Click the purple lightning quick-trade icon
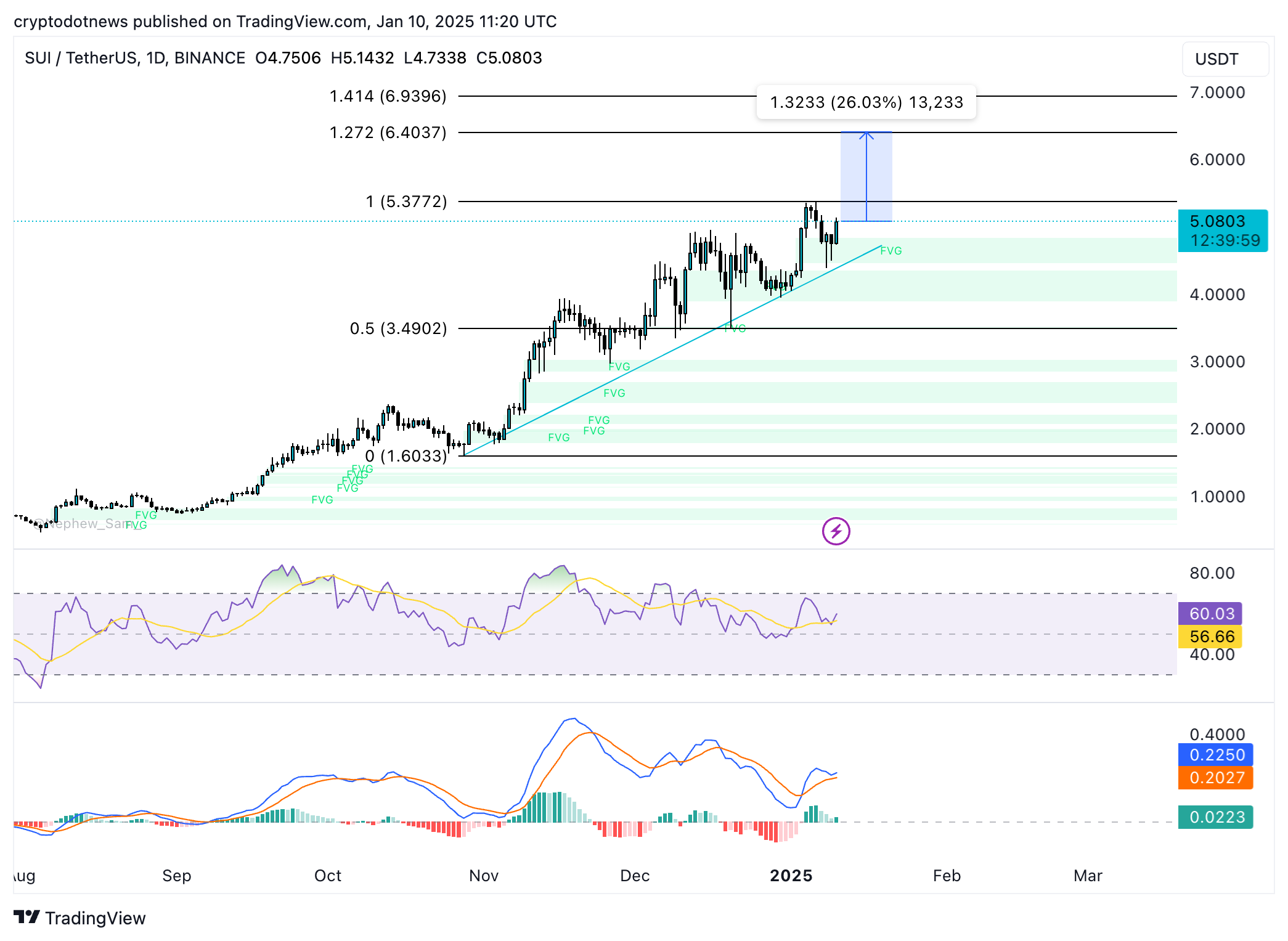The width and height of the screenshot is (1288, 941). coord(836,531)
